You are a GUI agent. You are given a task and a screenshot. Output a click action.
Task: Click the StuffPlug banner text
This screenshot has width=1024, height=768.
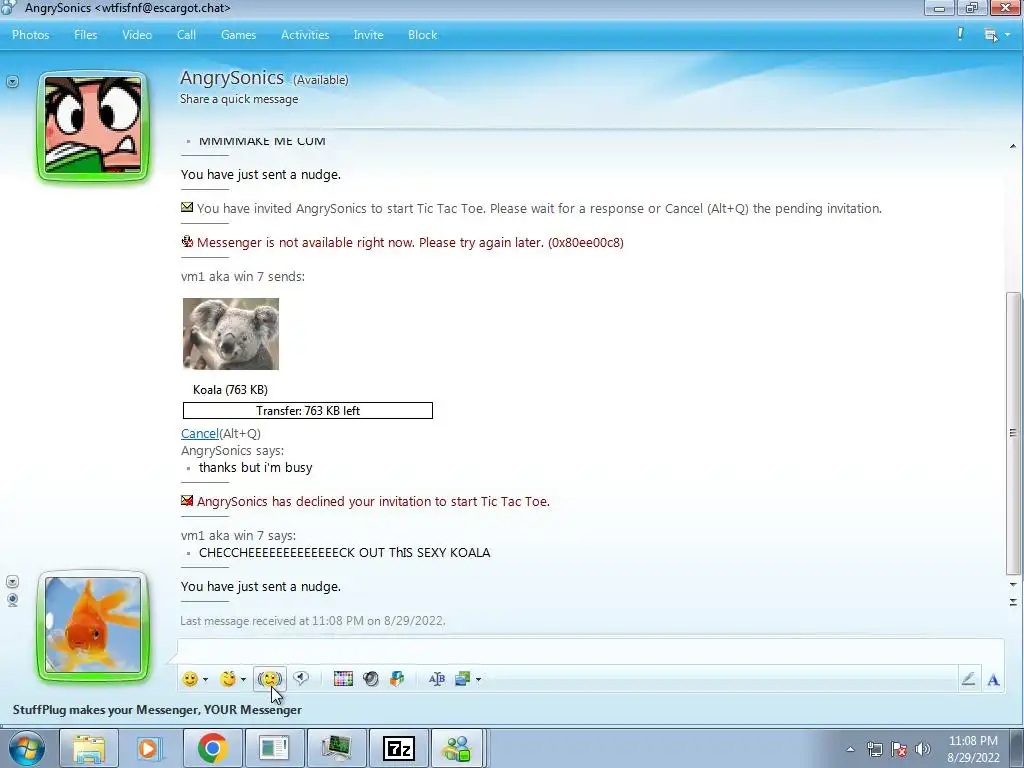(x=157, y=710)
